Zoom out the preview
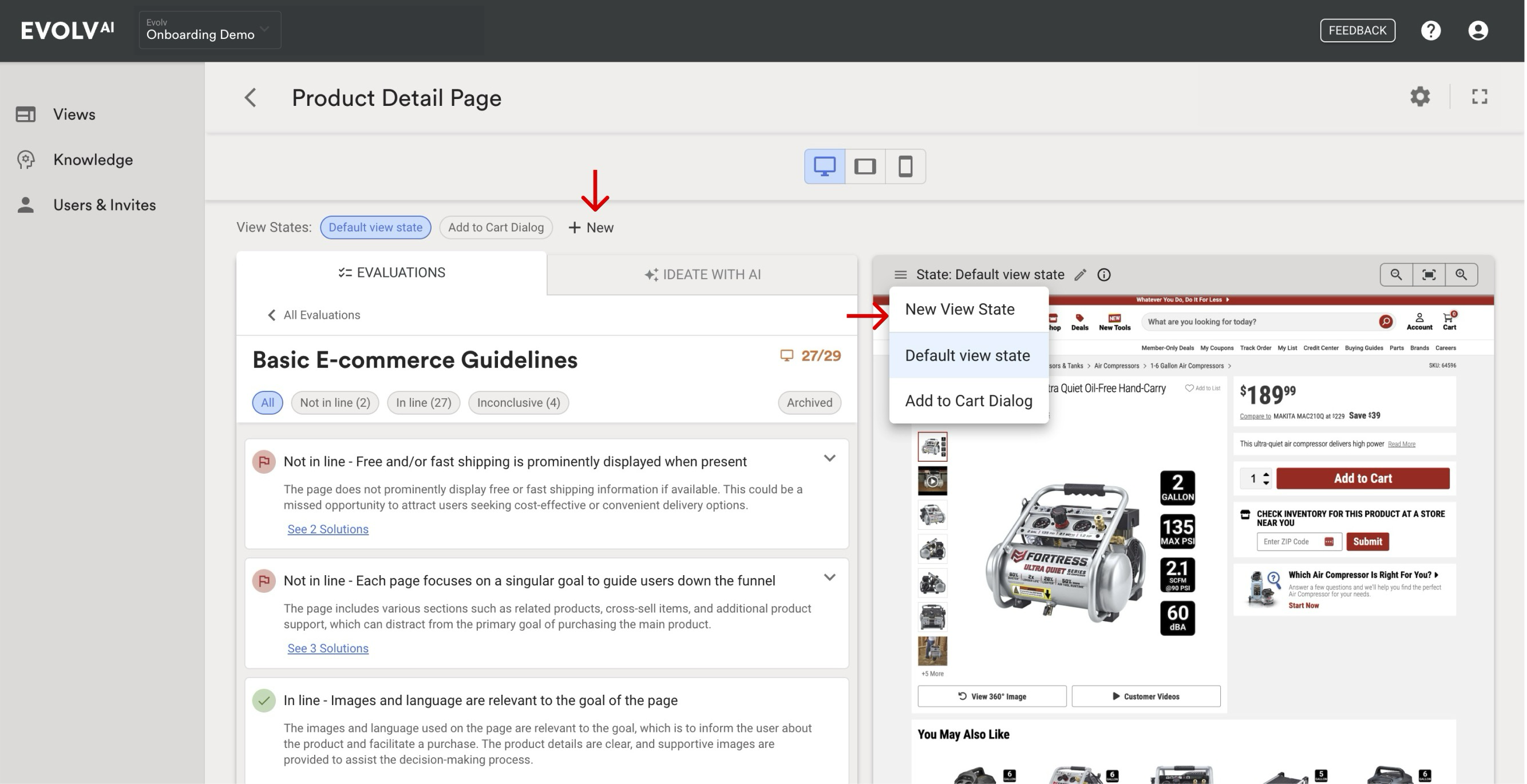This screenshot has width=1527, height=784. coord(1396,274)
